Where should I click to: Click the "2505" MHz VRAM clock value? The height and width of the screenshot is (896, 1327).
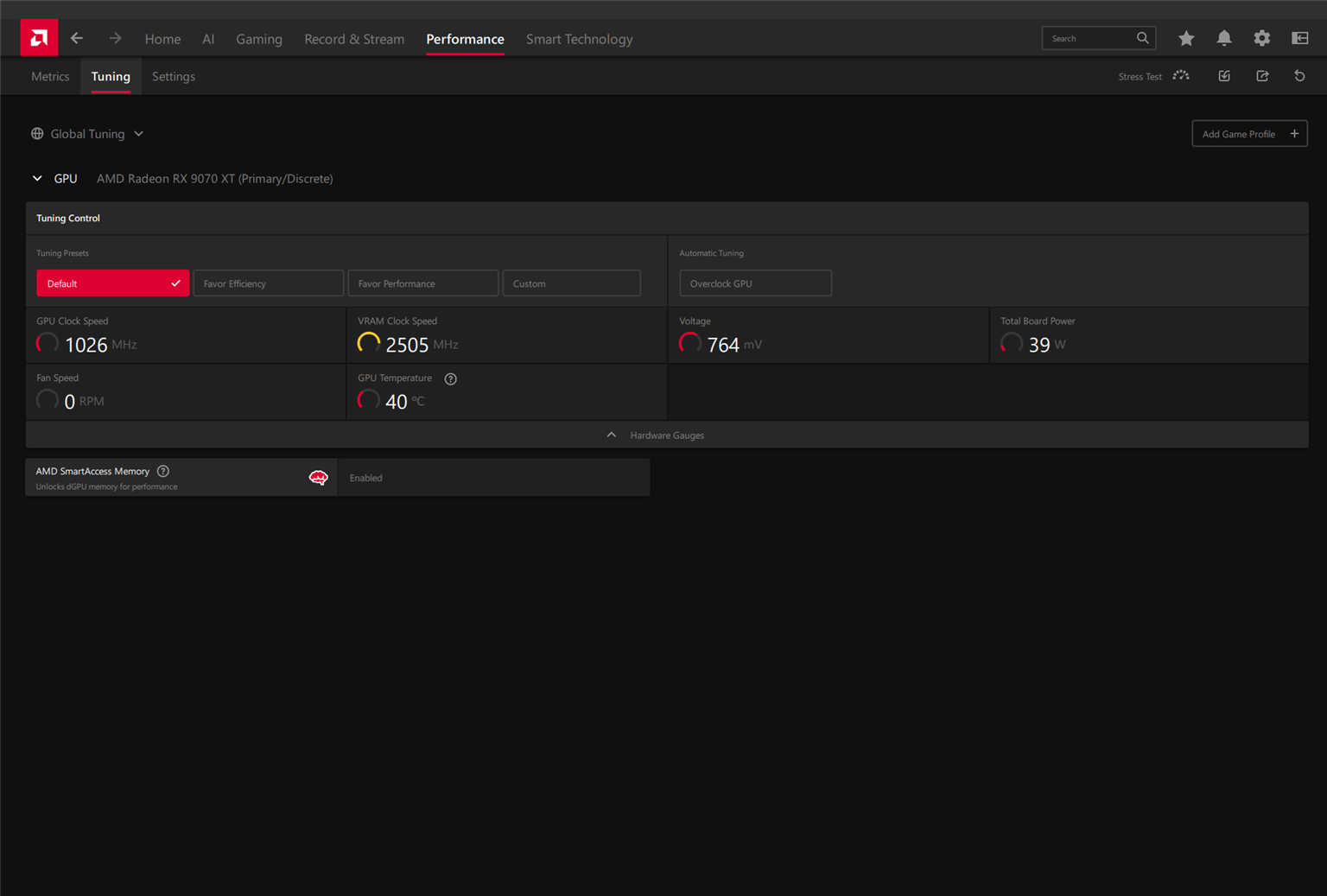(x=407, y=345)
